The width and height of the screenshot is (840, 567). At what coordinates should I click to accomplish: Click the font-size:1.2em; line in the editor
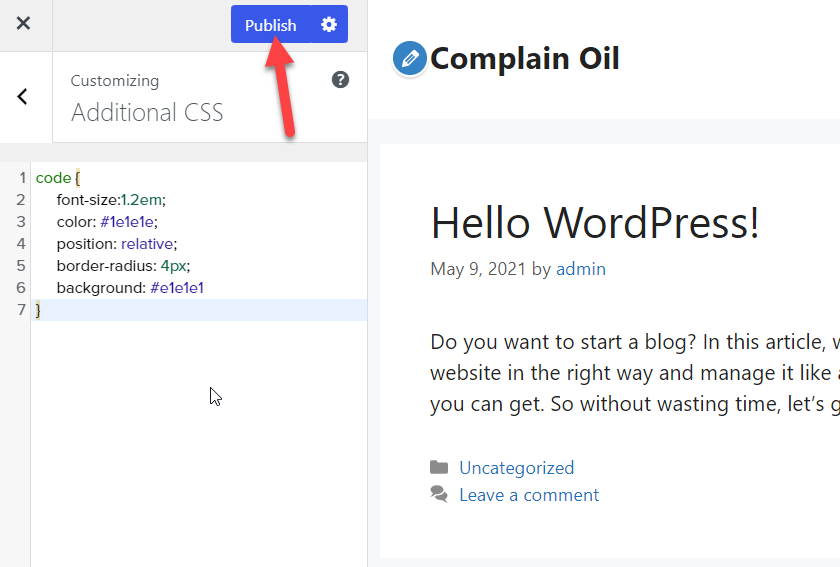[111, 200]
